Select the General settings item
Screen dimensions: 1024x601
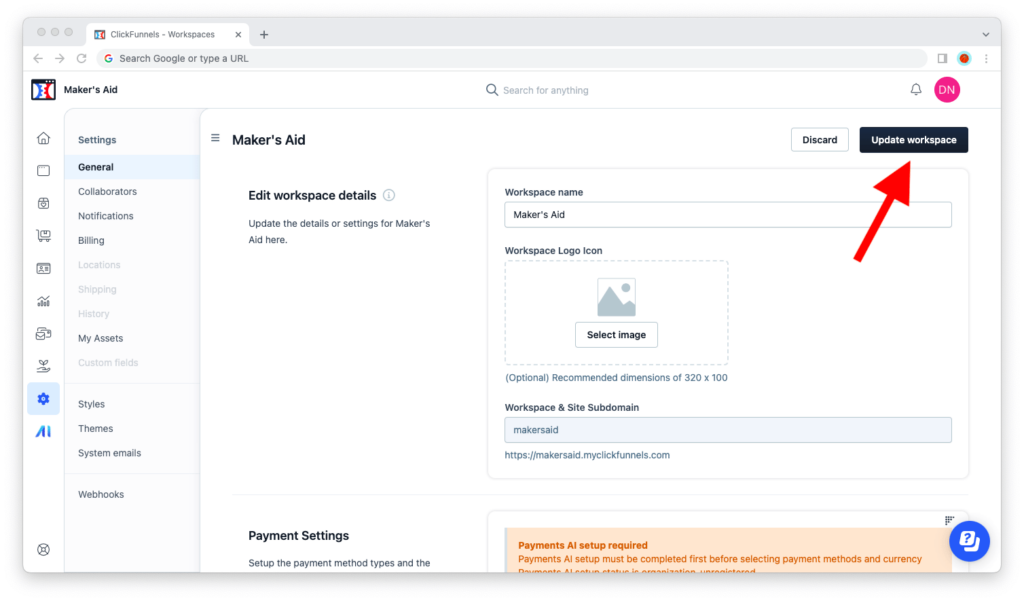132,167
